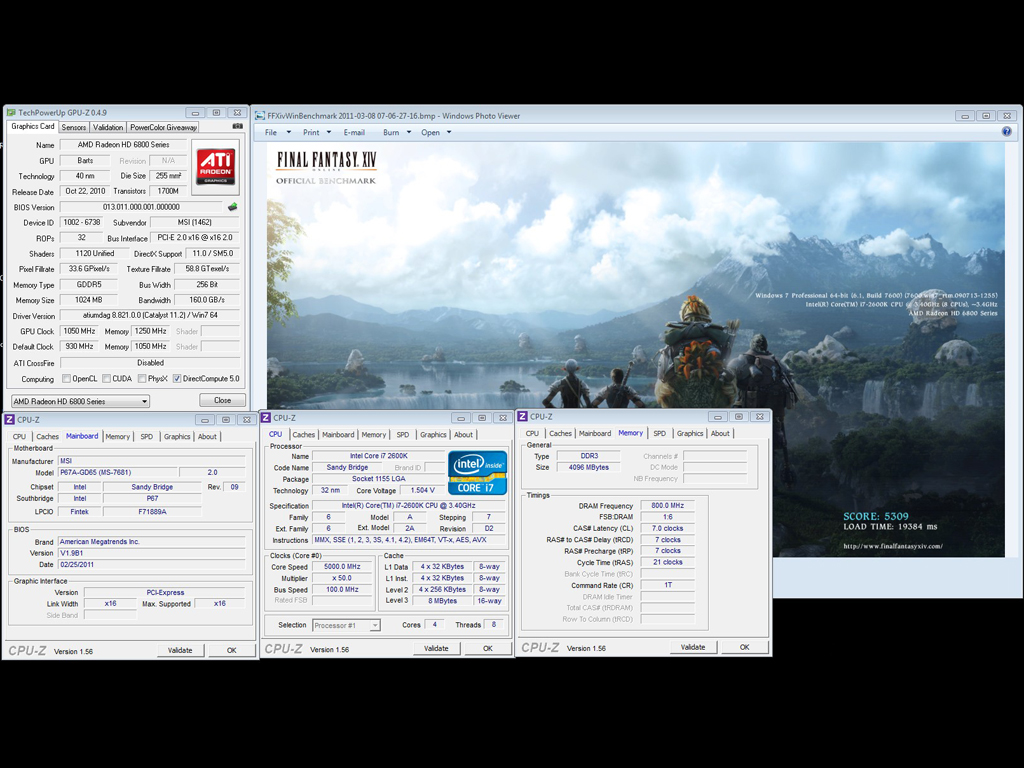Open Caches tab in the CPU-Z Mainboard window
This screenshot has height=768, width=1024.
tap(47, 437)
